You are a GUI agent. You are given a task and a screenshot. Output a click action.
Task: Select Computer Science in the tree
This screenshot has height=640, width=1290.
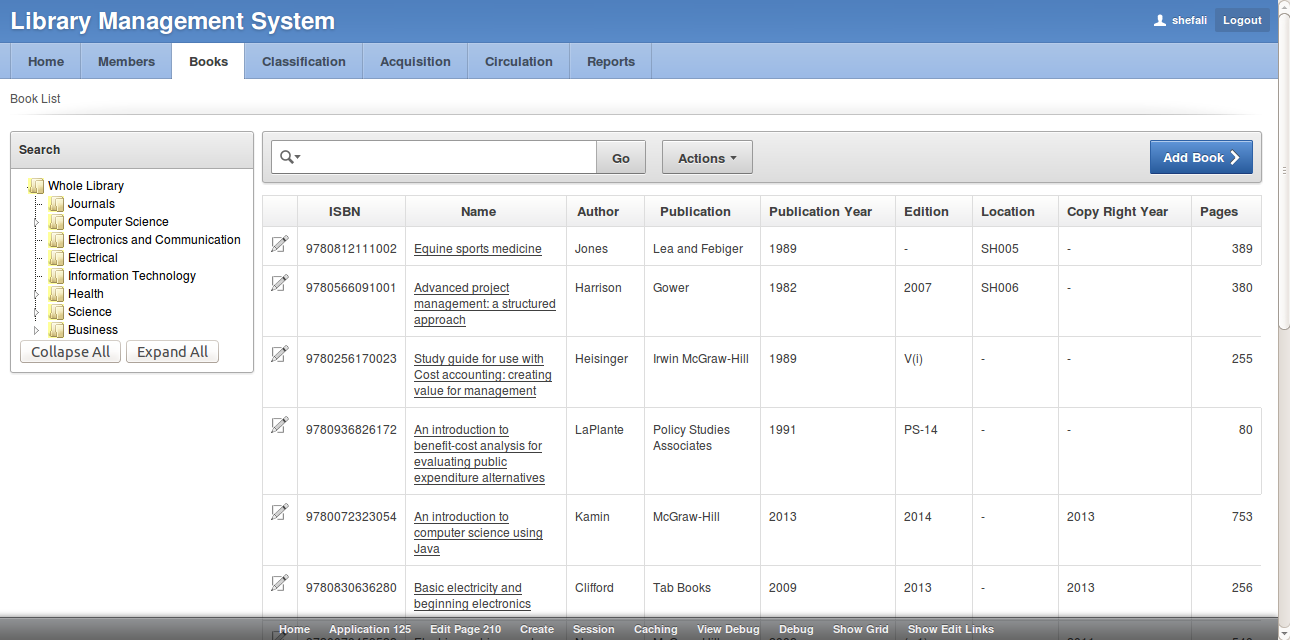[x=118, y=222]
